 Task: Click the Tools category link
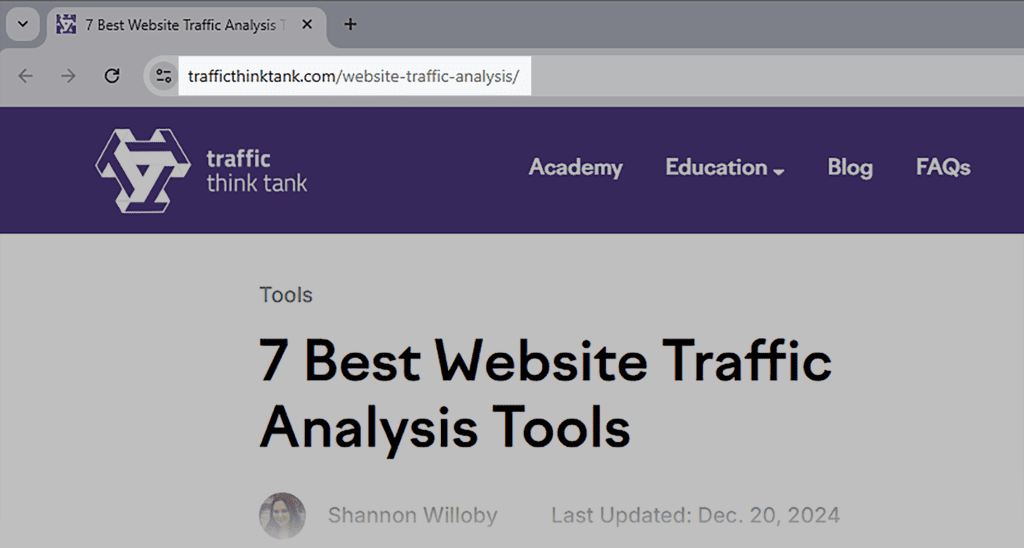click(x=286, y=295)
